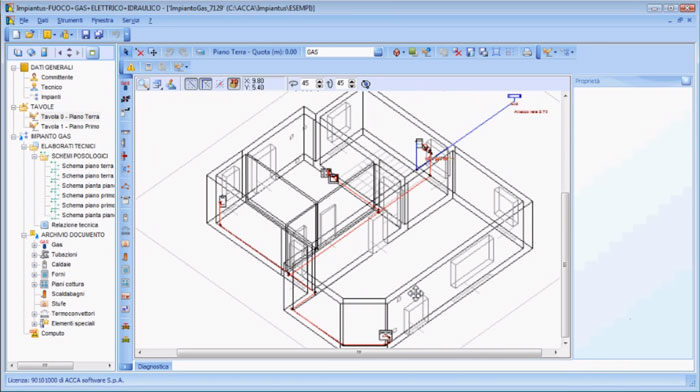Toggle the 3D render mode button
Viewport: 700px width, 392px height.
click(x=233, y=84)
